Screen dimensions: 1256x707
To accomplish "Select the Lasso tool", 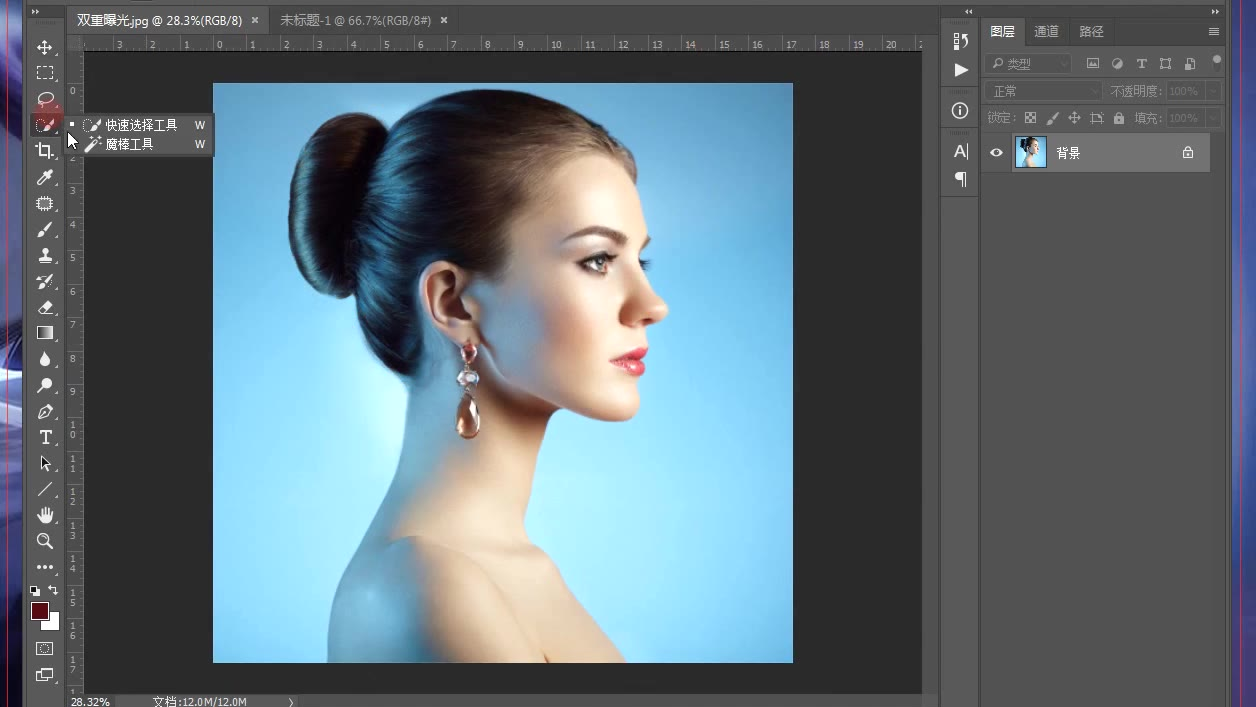I will click(x=45, y=99).
